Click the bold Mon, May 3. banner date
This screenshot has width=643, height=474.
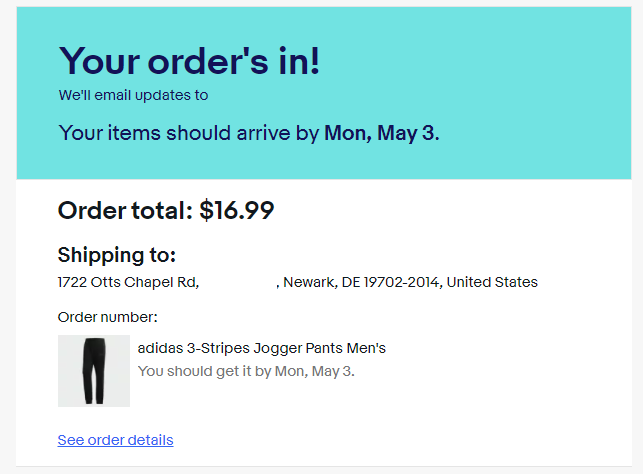382,133
